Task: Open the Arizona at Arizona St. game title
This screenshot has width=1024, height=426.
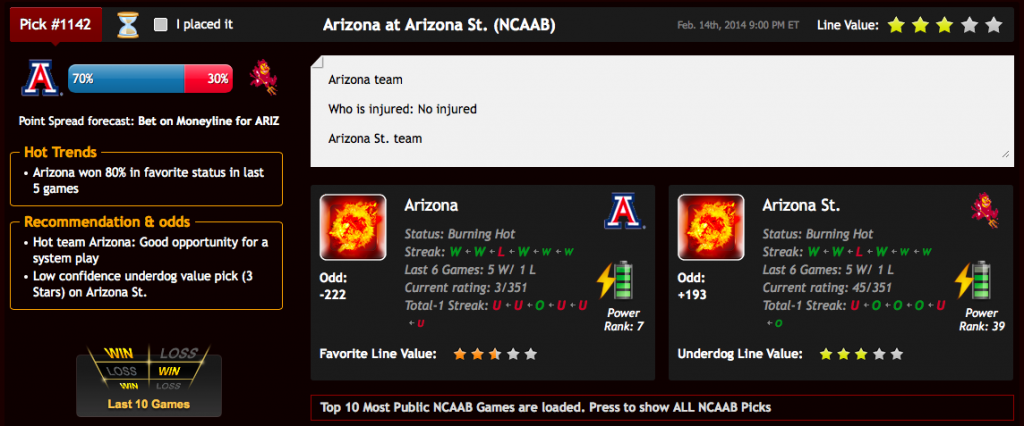Action: 440,25
